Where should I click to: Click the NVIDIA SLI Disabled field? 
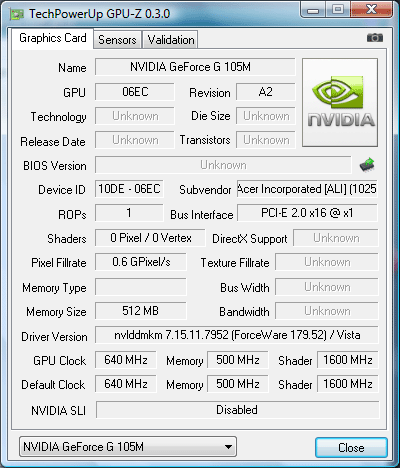pos(238,410)
